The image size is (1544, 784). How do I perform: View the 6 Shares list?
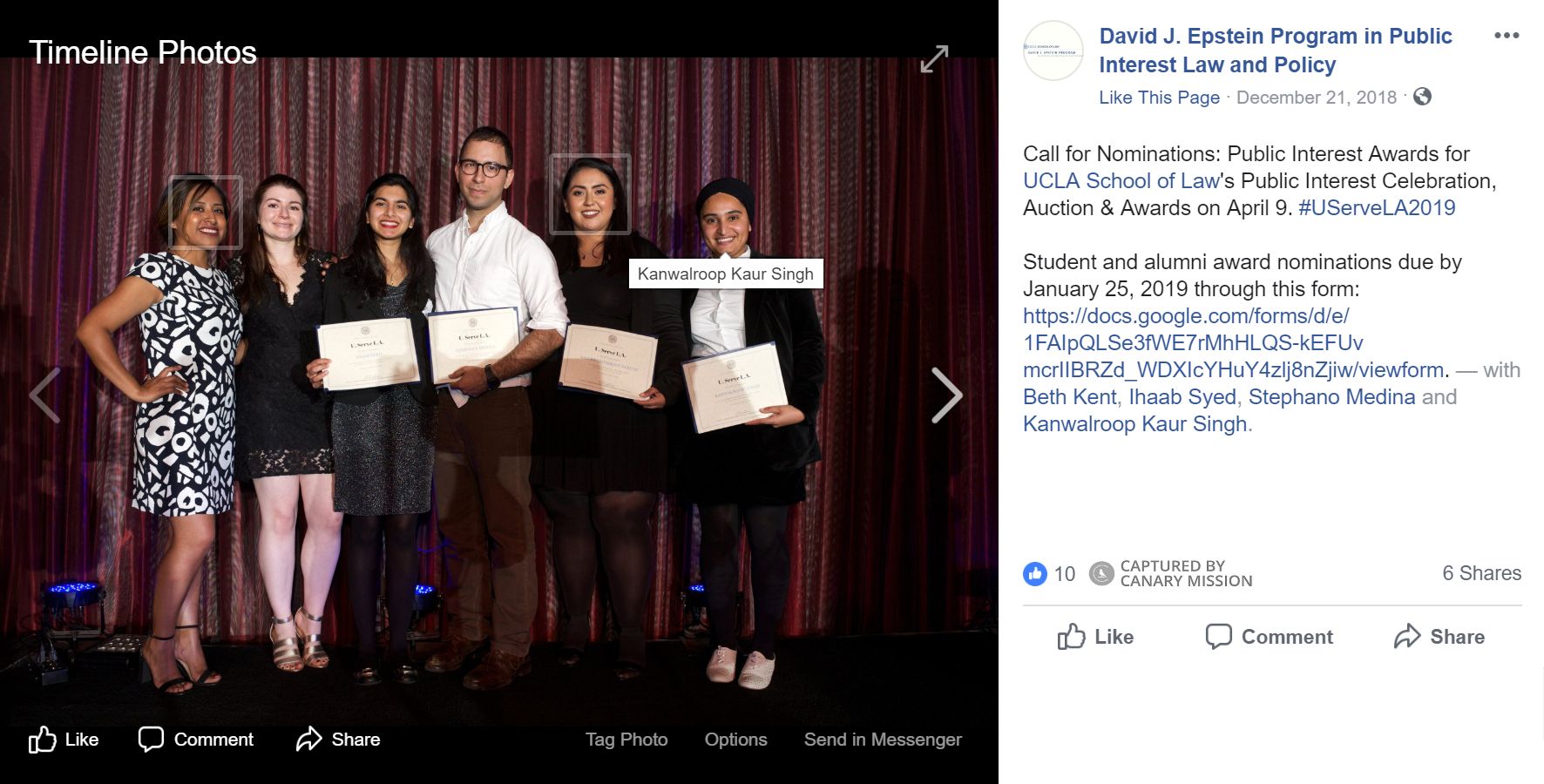click(1481, 573)
